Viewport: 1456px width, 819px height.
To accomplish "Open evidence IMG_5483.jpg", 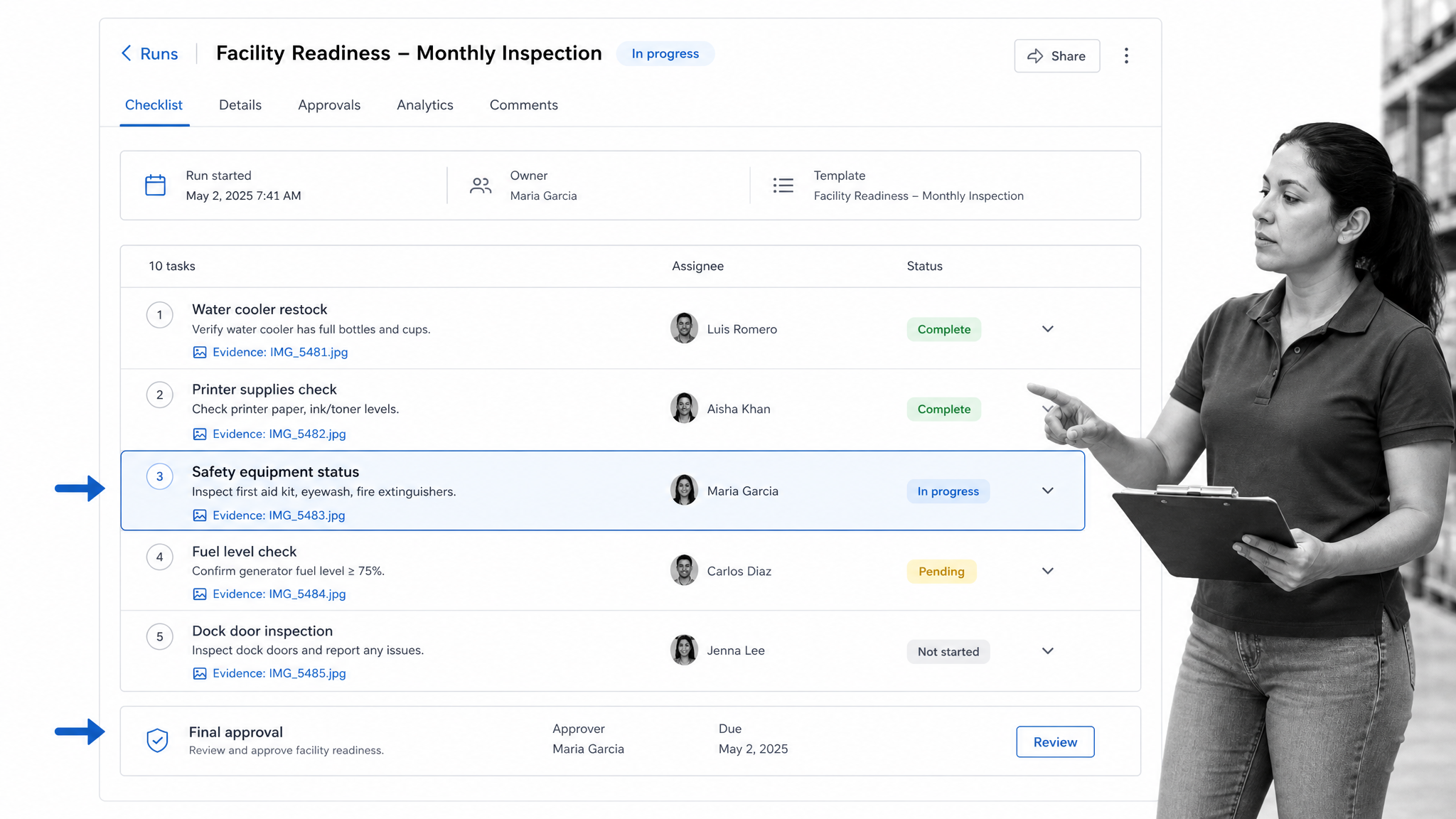I will (279, 515).
